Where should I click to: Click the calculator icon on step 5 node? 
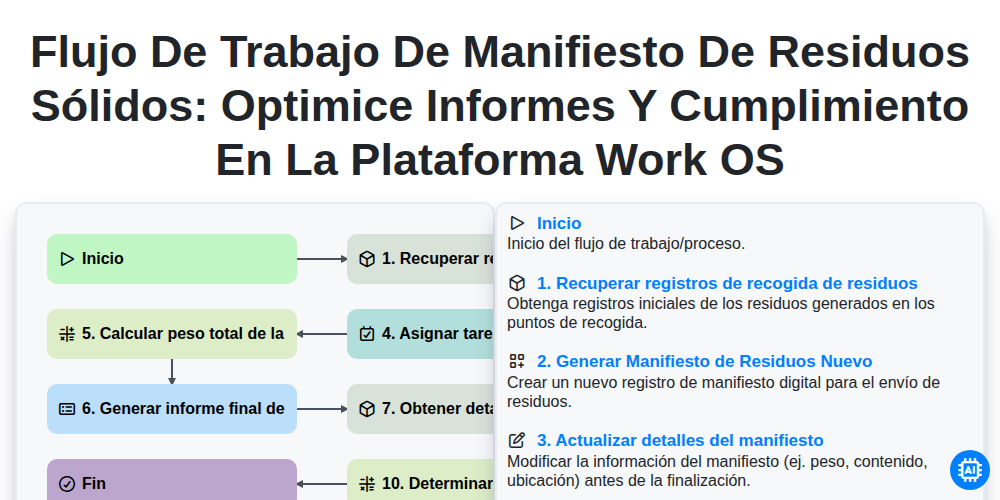67,334
